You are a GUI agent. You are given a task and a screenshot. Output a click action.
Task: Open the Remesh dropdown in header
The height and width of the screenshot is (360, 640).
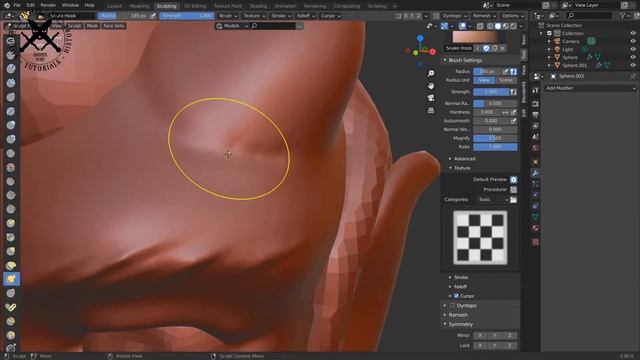click(x=484, y=16)
